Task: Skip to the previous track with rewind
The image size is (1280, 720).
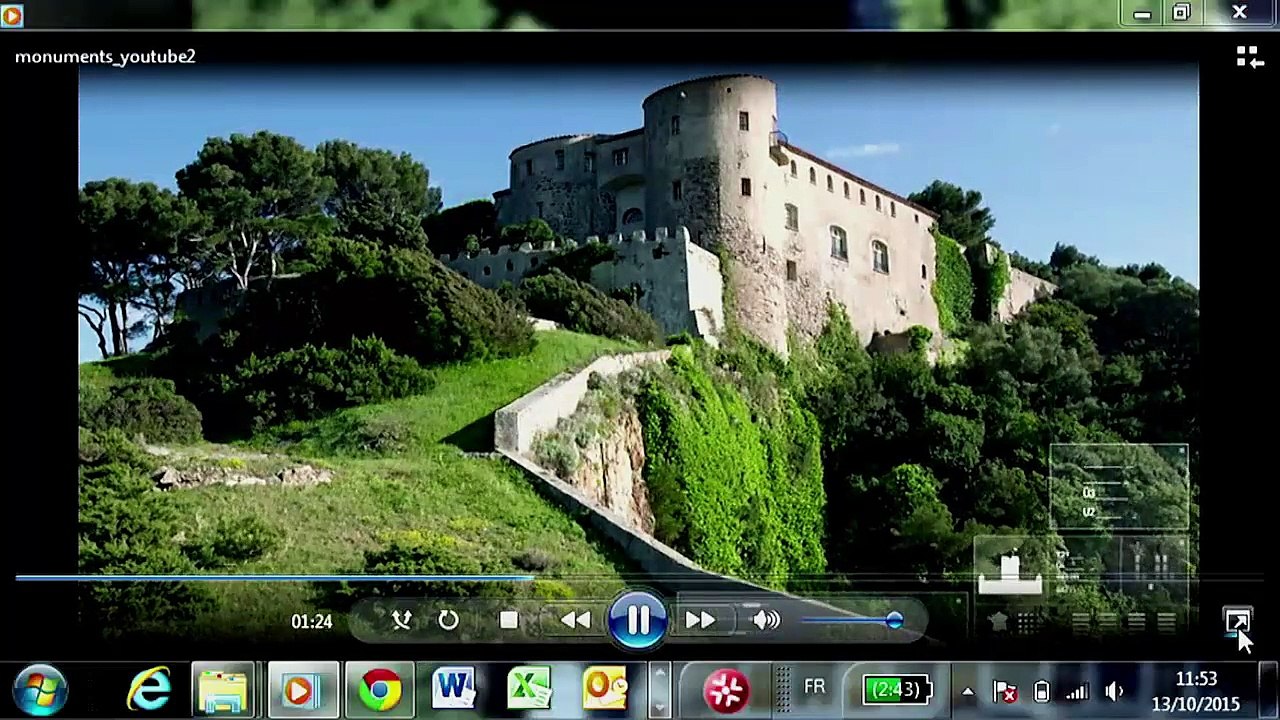Action: (575, 621)
